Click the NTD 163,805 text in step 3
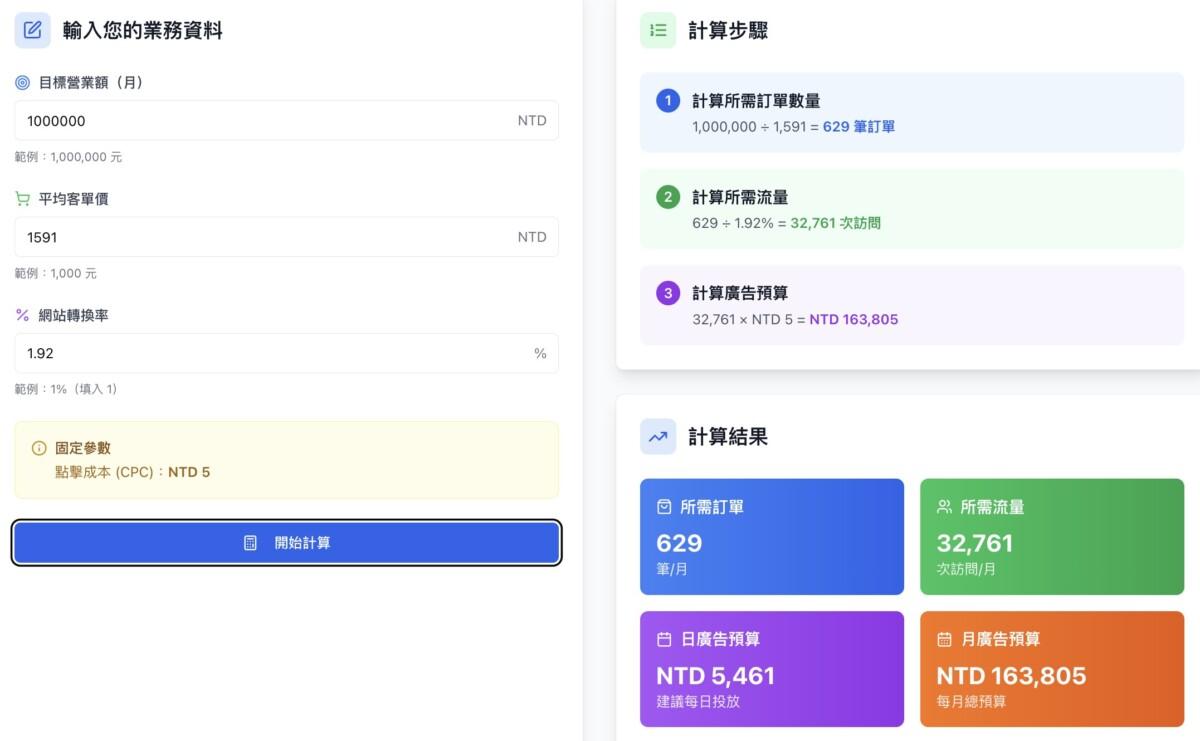 pos(854,320)
